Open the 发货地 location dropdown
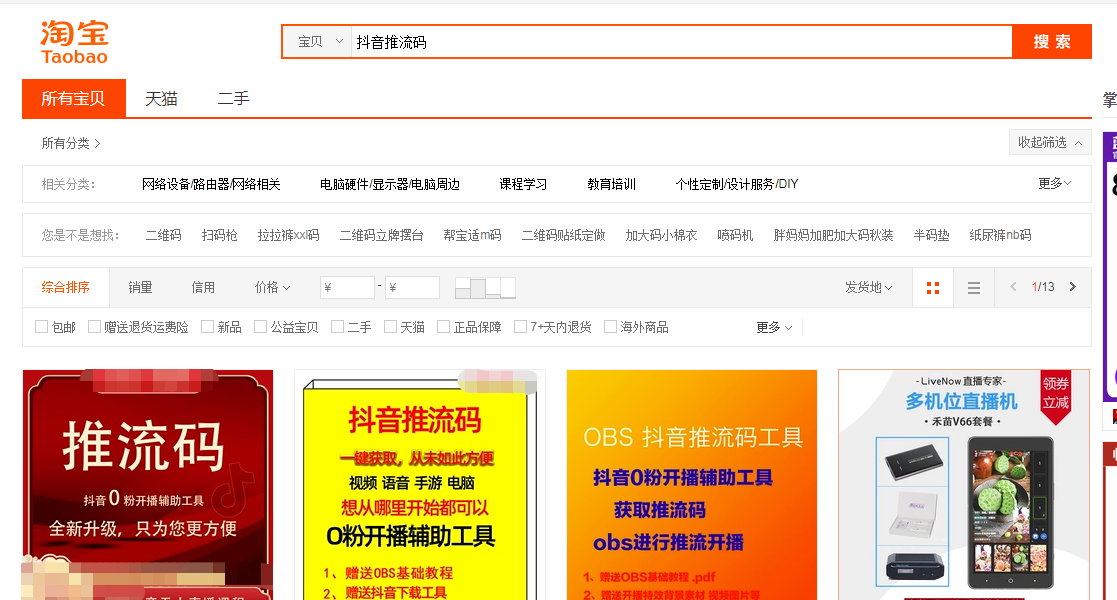 click(868, 287)
